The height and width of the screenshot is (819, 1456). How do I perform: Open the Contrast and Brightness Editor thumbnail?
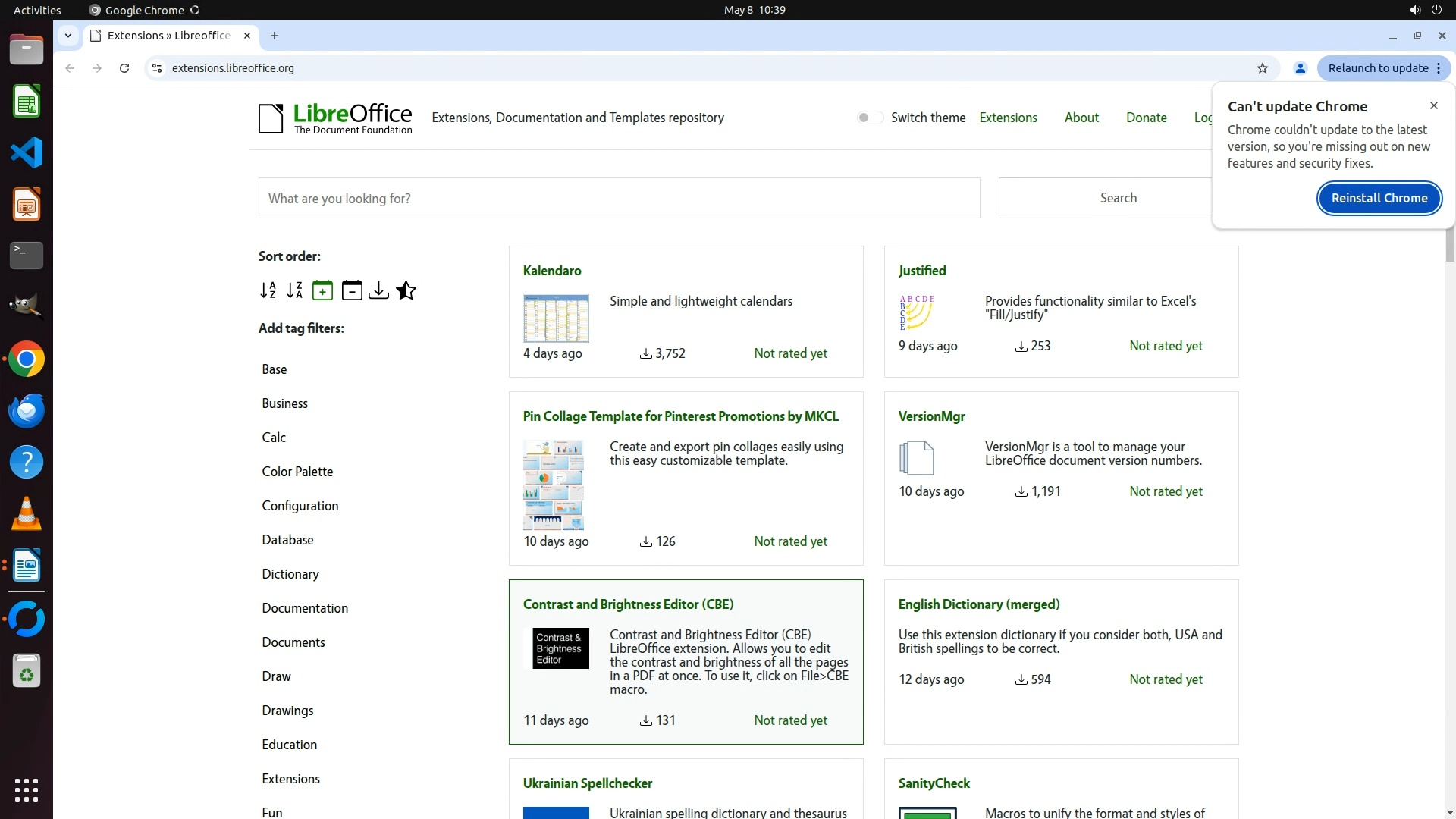560,648
